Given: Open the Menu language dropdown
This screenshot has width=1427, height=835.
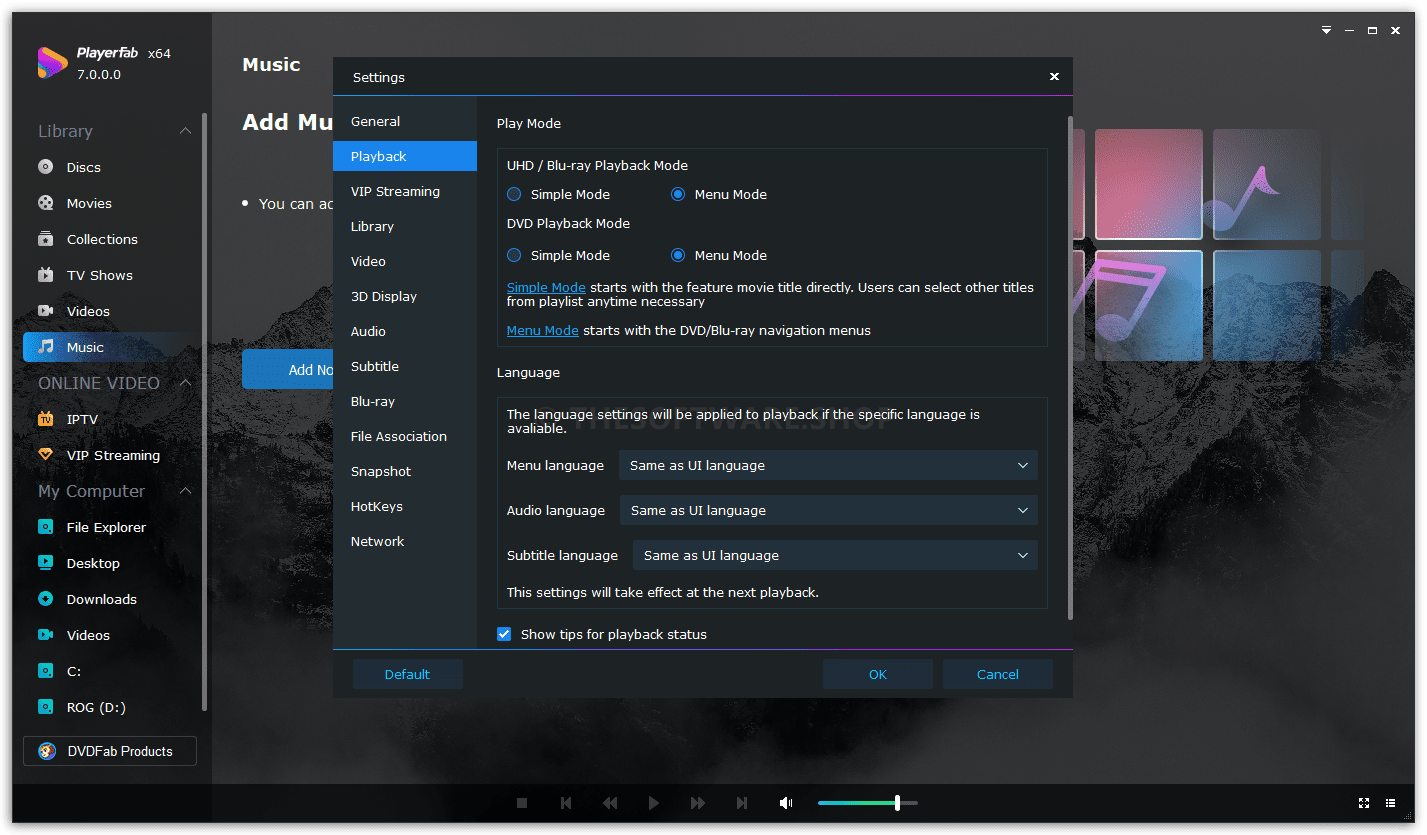Looking at the screenshot, I should point(828,466).
